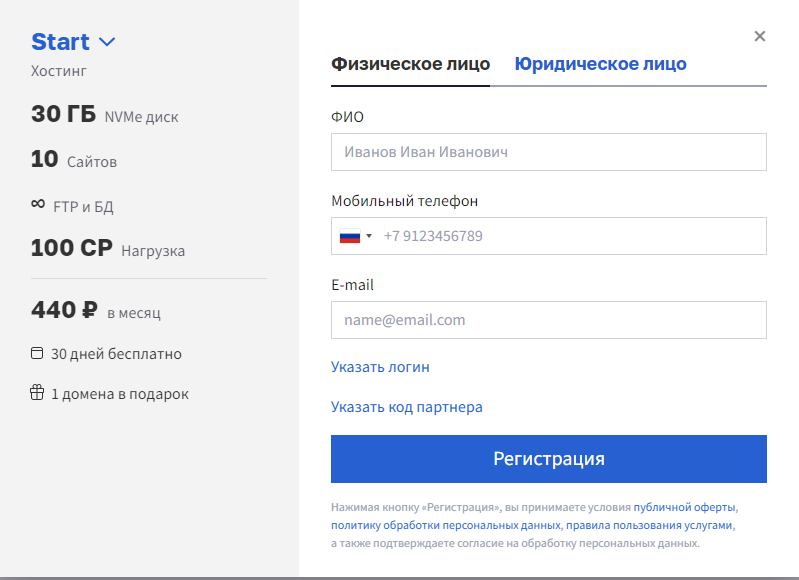Select the Start plan title

coord(60,42)
